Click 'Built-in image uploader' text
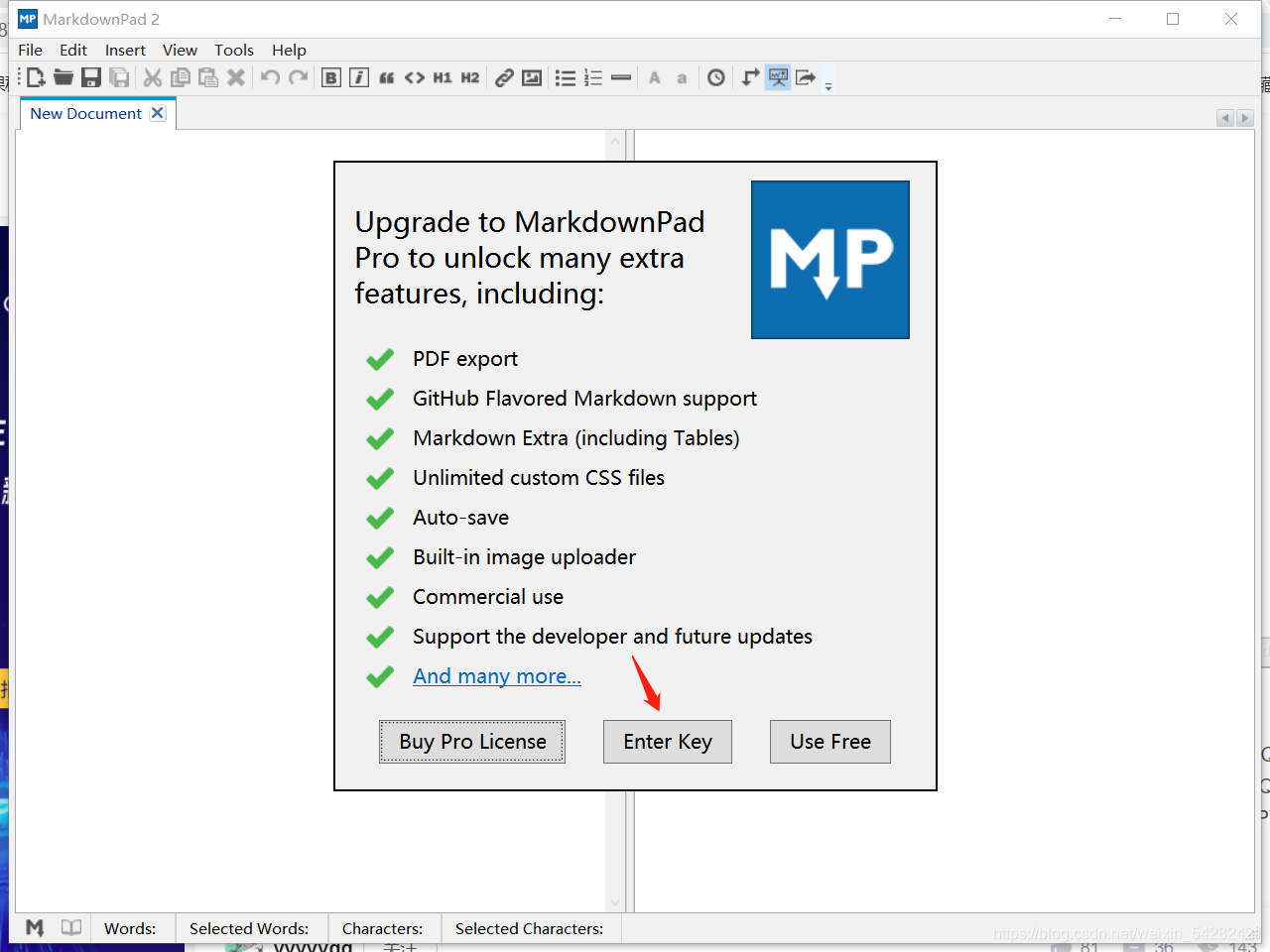1270x952 pixels. click(x=524, y=557)
